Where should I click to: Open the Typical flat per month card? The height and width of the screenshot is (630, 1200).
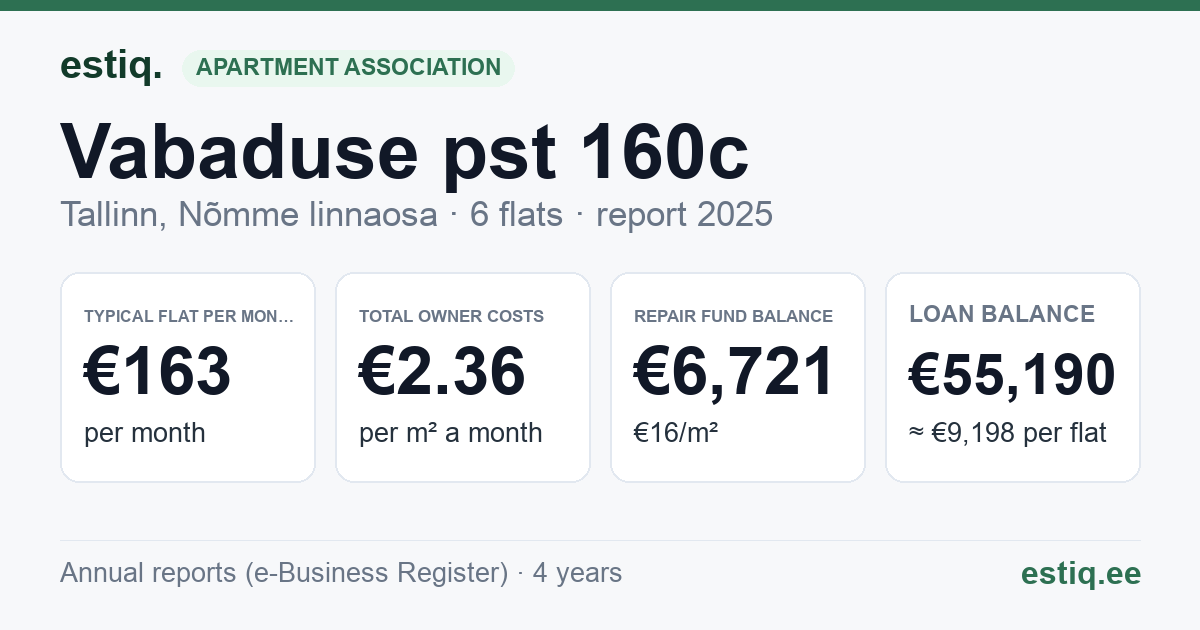(188, 377)
